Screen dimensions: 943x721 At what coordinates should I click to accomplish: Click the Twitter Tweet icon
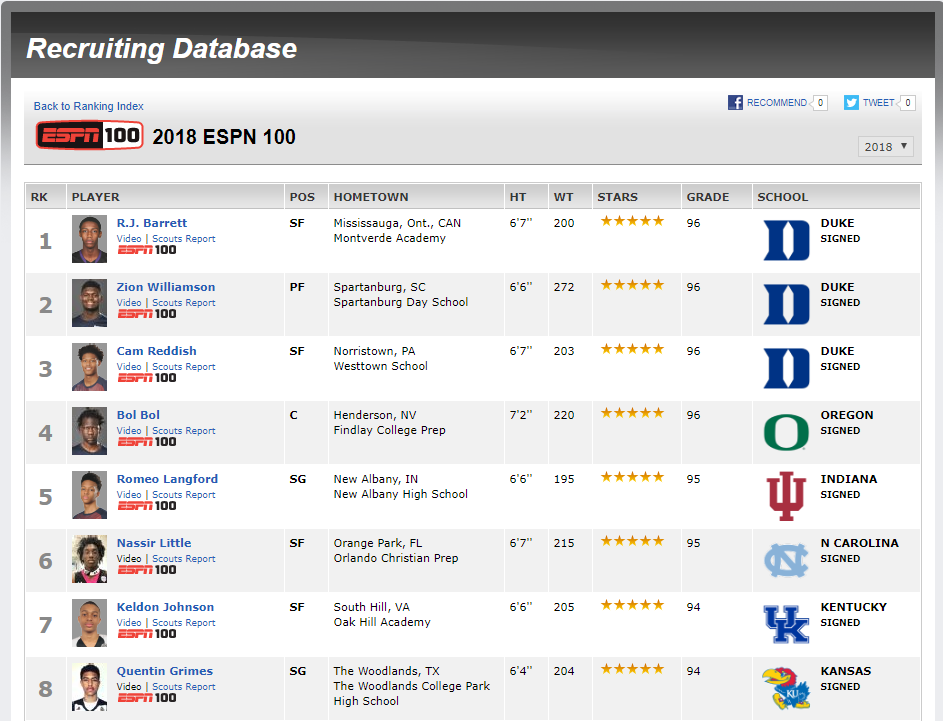pyautogui.click(x=851, y=102)
